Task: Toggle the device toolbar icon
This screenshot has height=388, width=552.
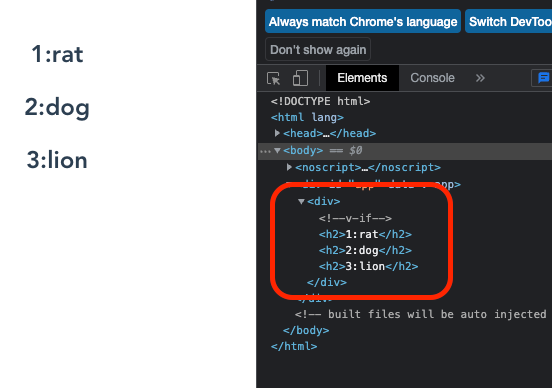Action: [x=300, y=78]
